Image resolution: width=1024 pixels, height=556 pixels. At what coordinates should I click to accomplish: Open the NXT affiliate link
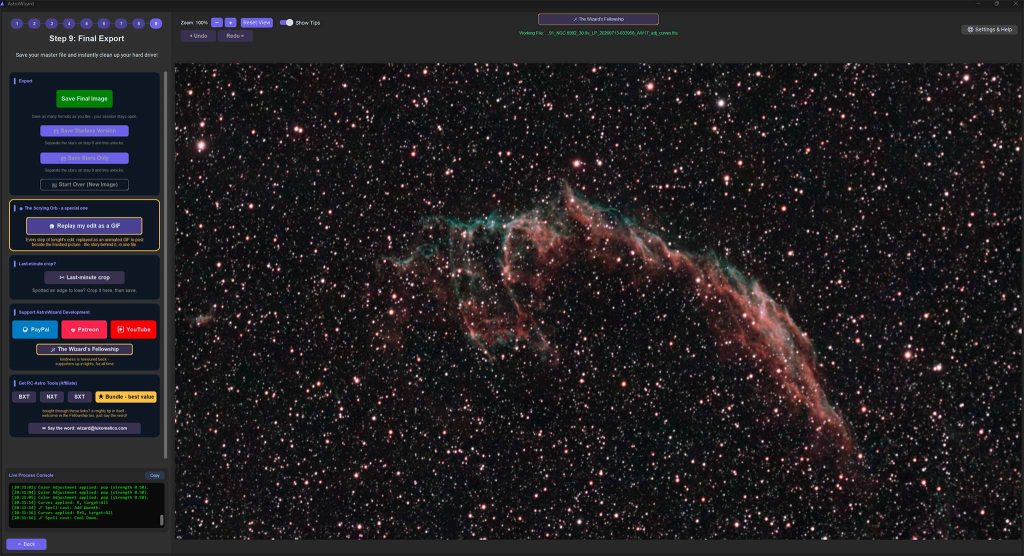[52, 397]
